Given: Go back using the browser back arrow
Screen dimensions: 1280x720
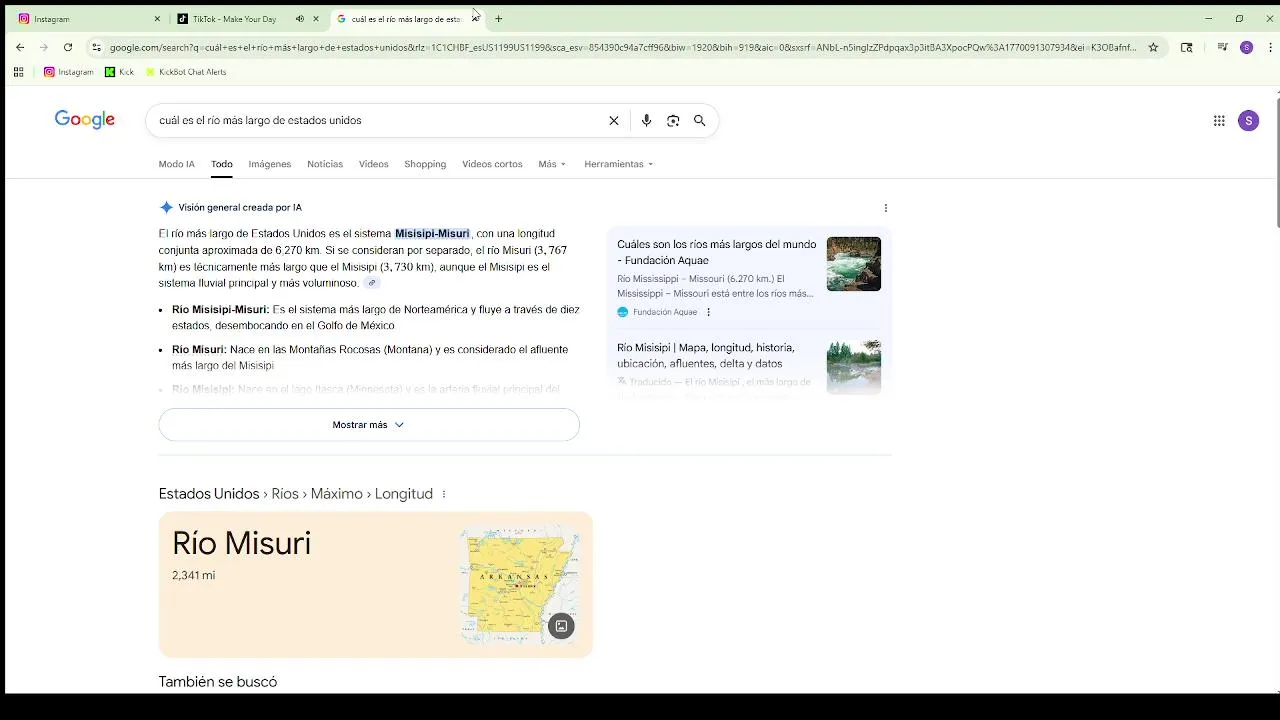Looking at the screenshot, I should [x=20, y=47].
